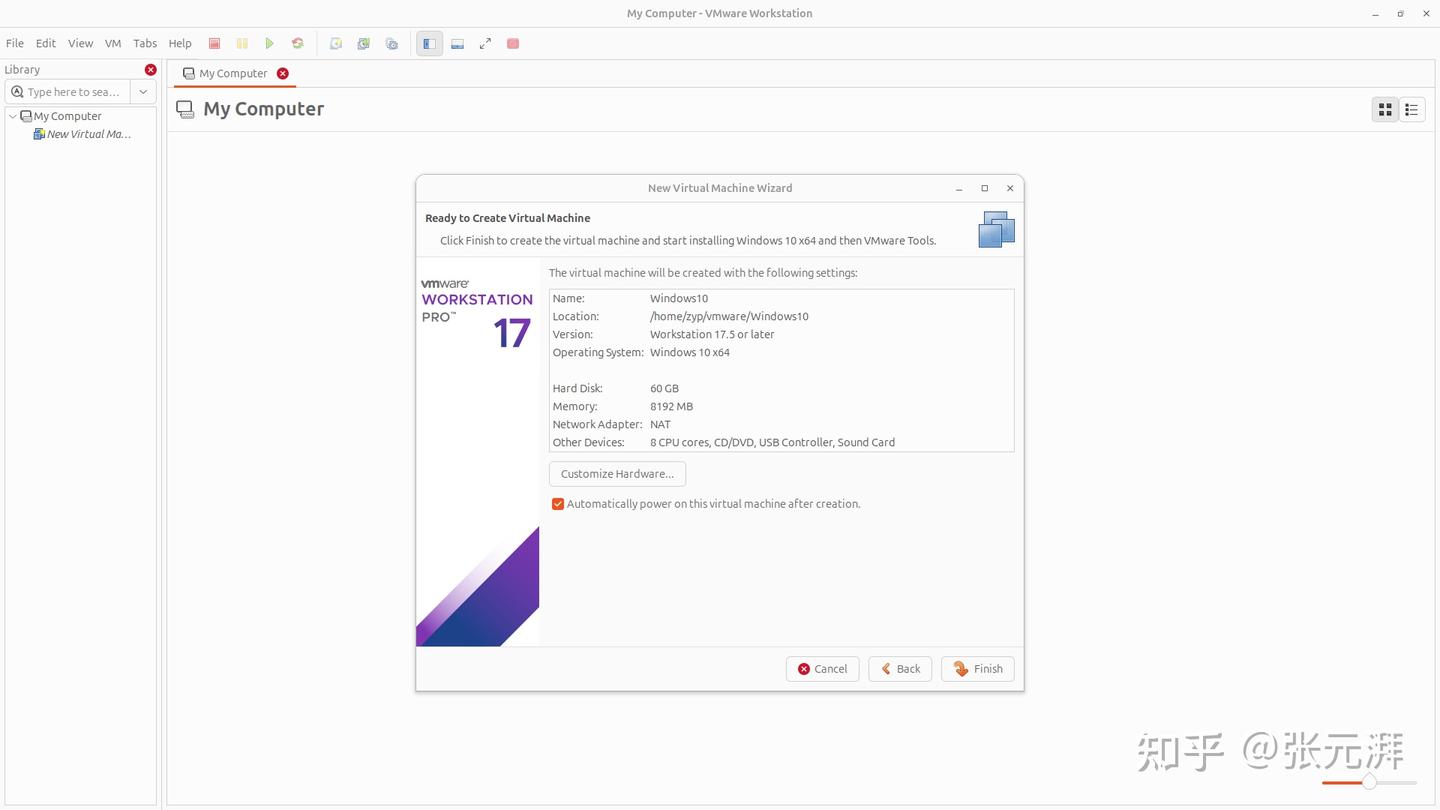Click the take snapshot toolbar icon
Viewport: 1440px width, 810px height.
point(336,44)
